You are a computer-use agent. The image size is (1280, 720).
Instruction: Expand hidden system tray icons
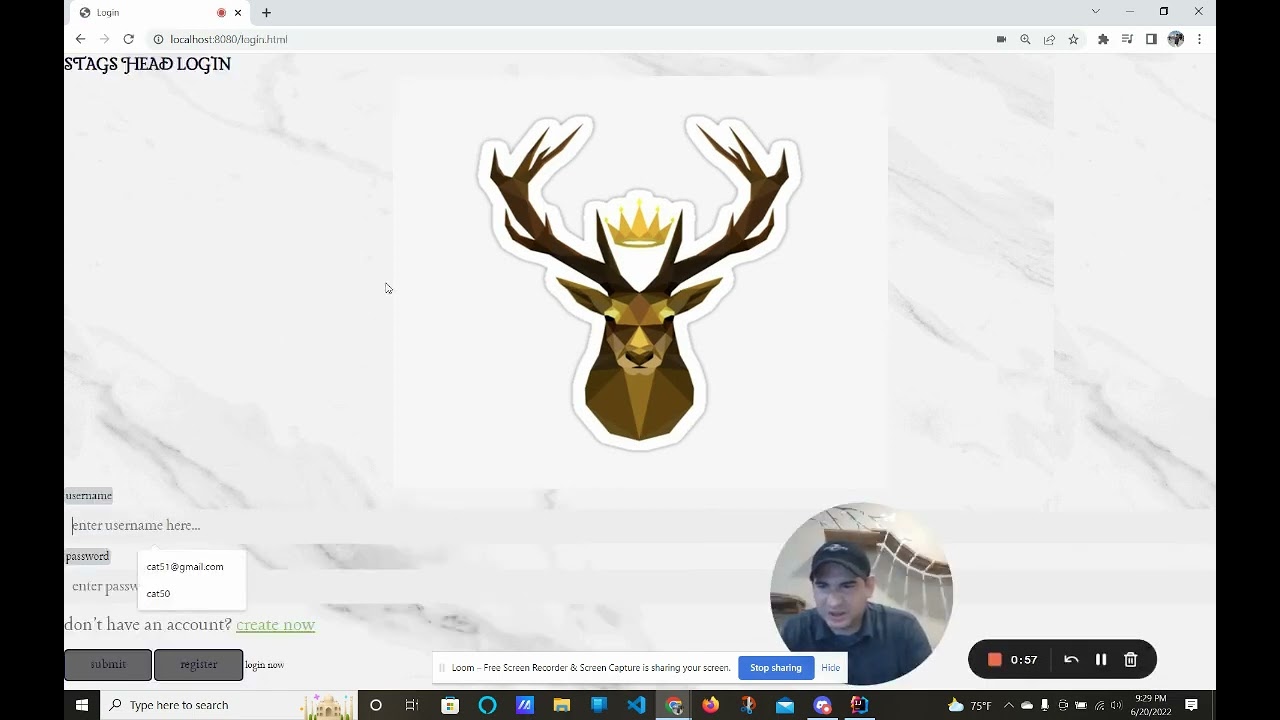pyautogui.click(x=1009, y=705)
